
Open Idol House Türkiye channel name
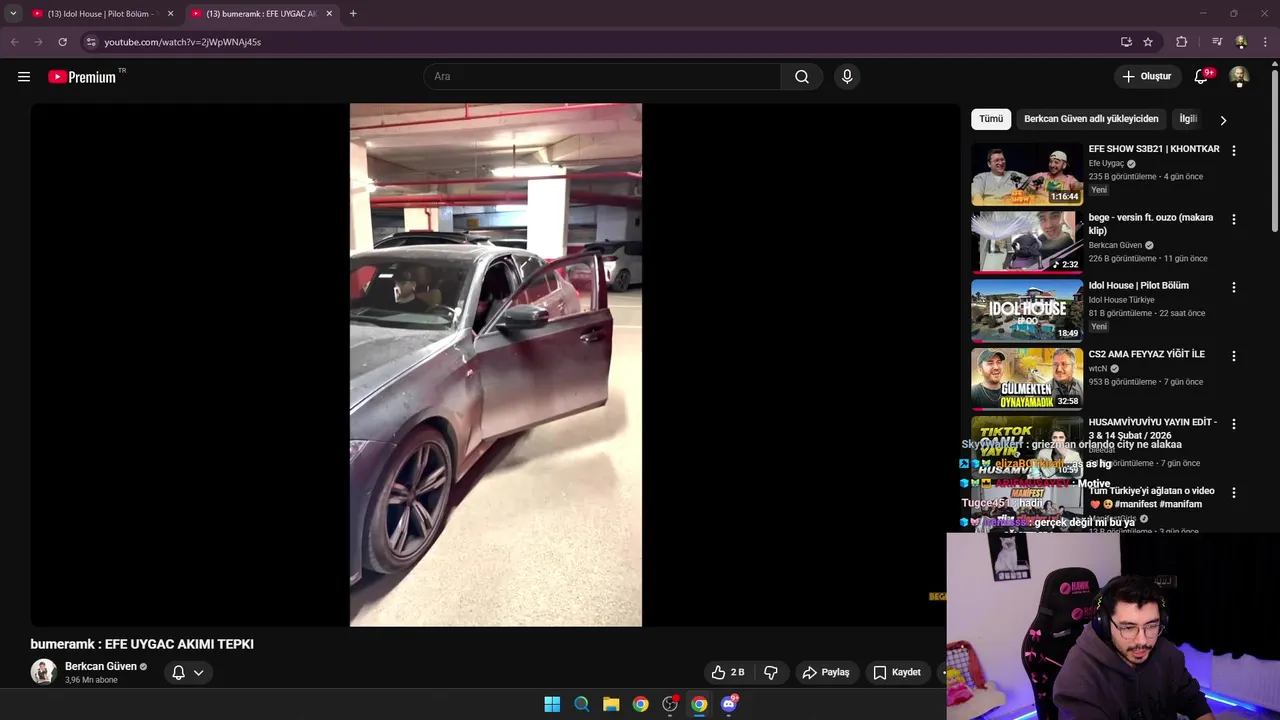1122,300
